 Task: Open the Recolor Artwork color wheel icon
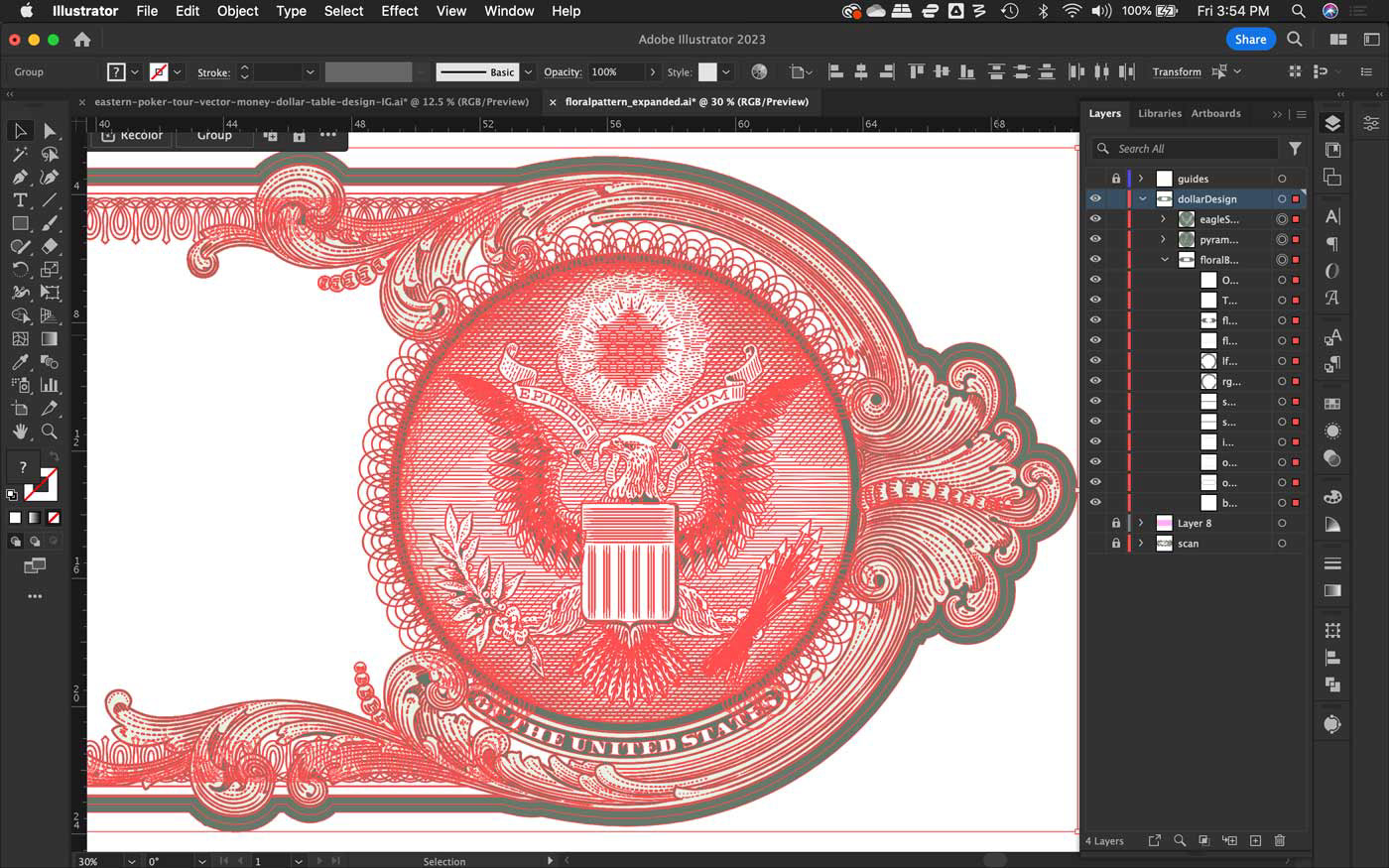759,71
